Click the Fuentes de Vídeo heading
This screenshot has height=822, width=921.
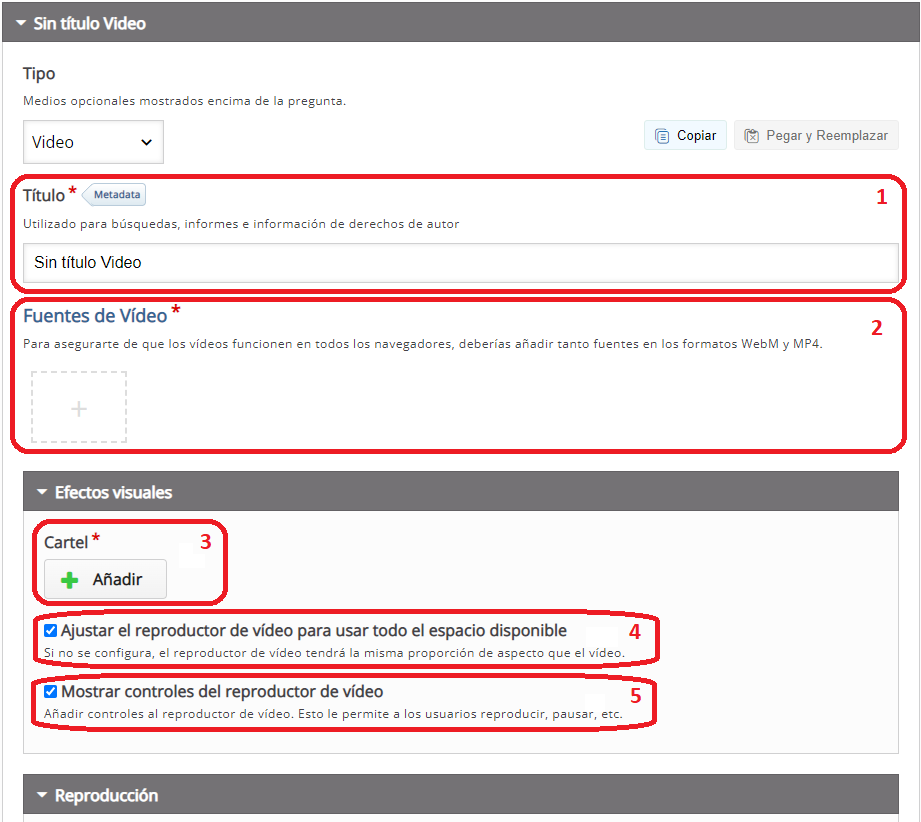click(x=95, y=316)
